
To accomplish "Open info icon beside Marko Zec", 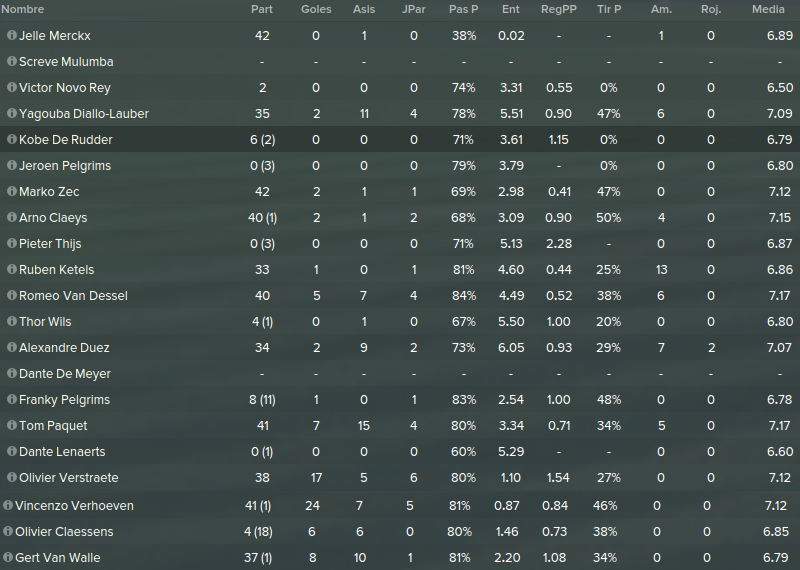I will coord(12,191).
